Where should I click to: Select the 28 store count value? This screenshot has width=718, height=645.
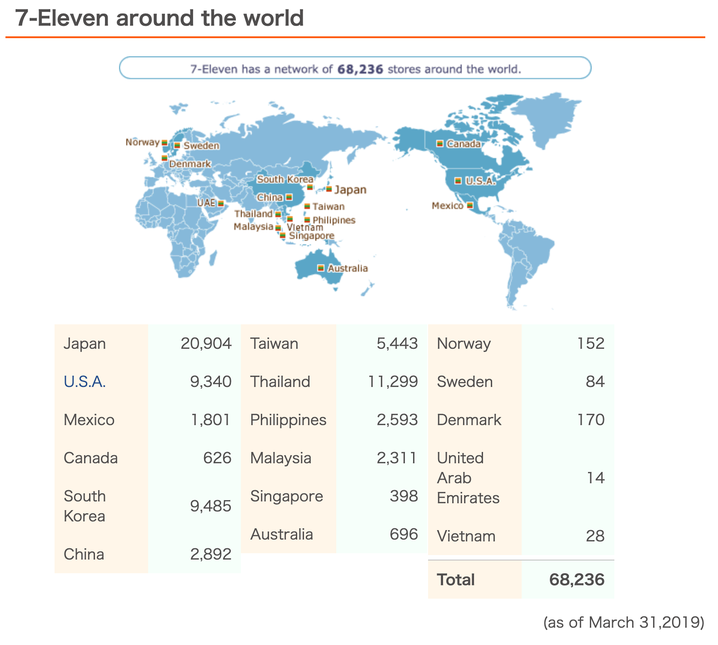pos(595,536)
